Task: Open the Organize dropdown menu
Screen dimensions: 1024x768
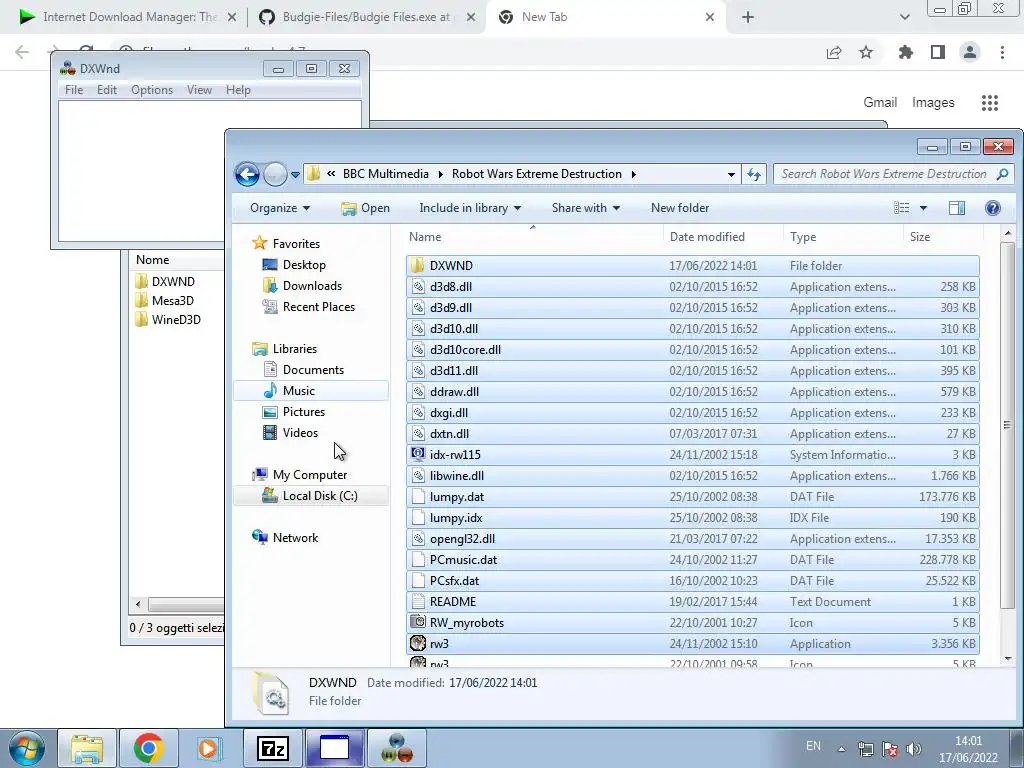Action: tap(280, 208)
